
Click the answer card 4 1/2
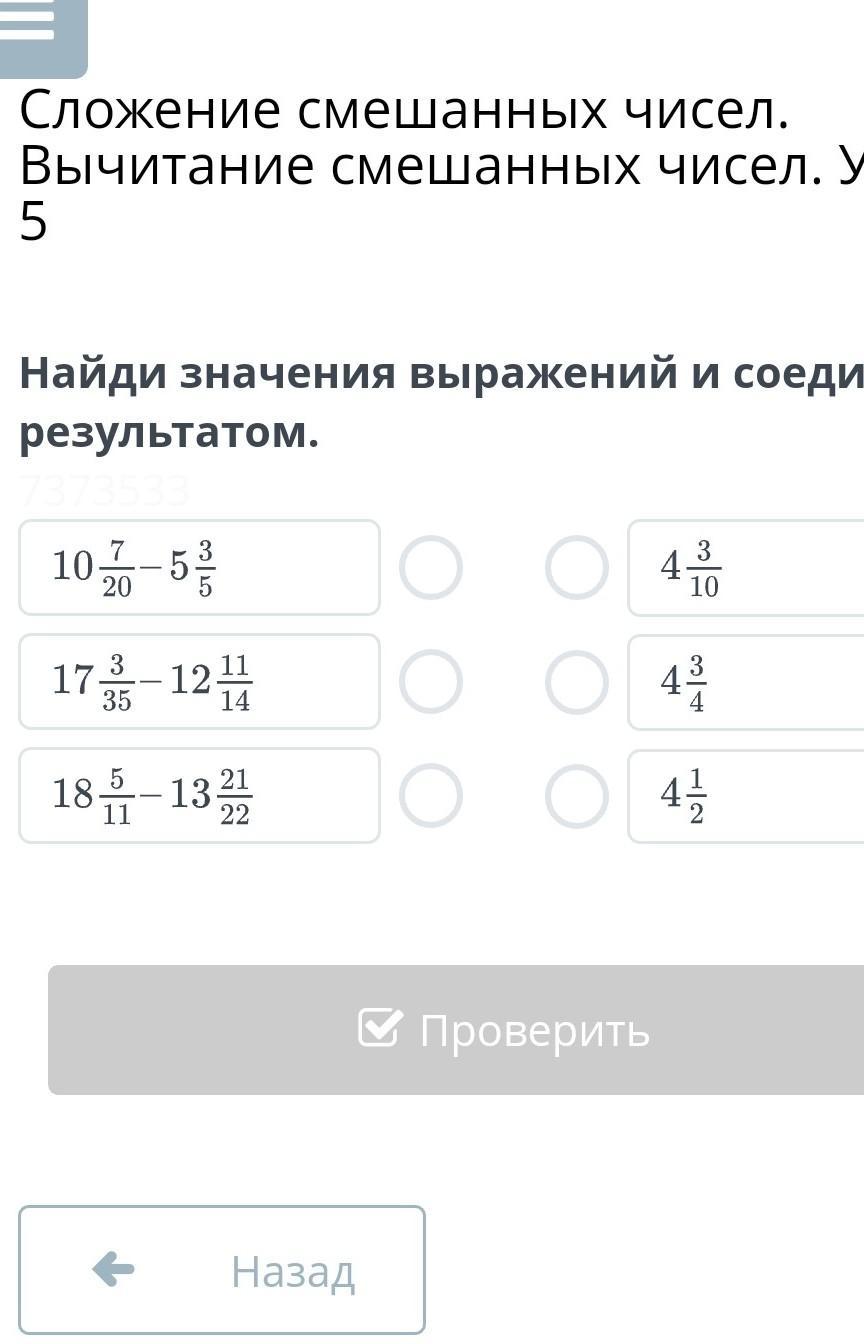[745, 795]
